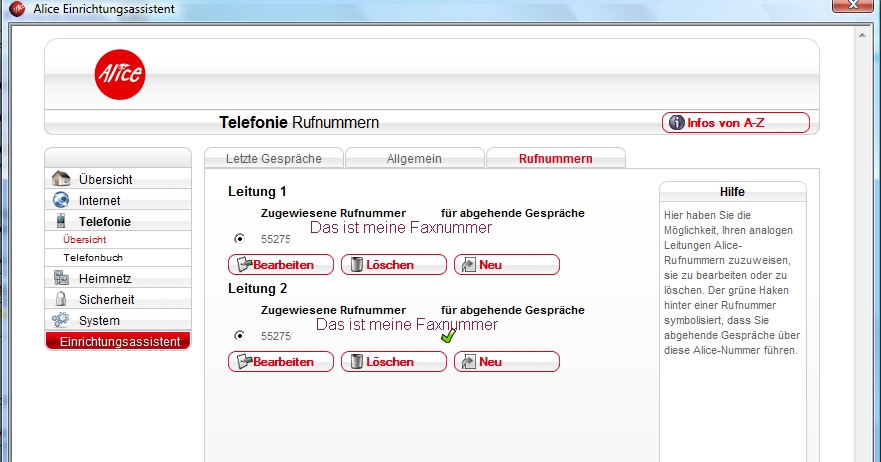Expand the Telefonie sidebar section
Viewport: 881px width, 462px height.
(104, 221)
